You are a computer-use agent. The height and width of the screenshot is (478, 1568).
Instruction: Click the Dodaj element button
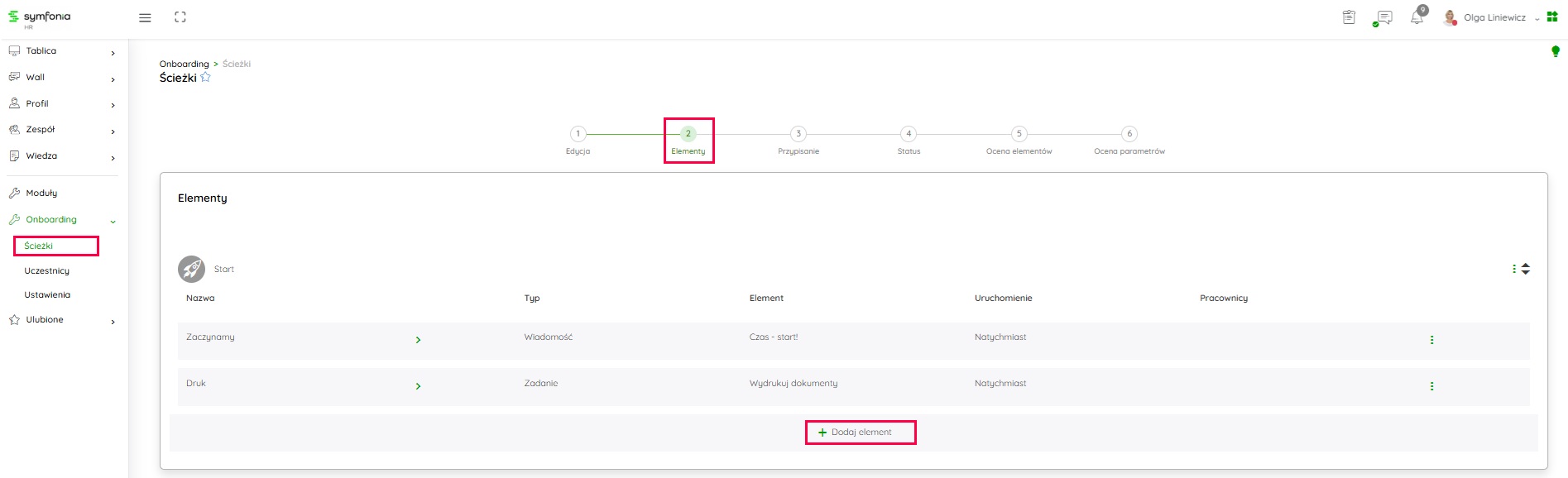click(861, 433)
